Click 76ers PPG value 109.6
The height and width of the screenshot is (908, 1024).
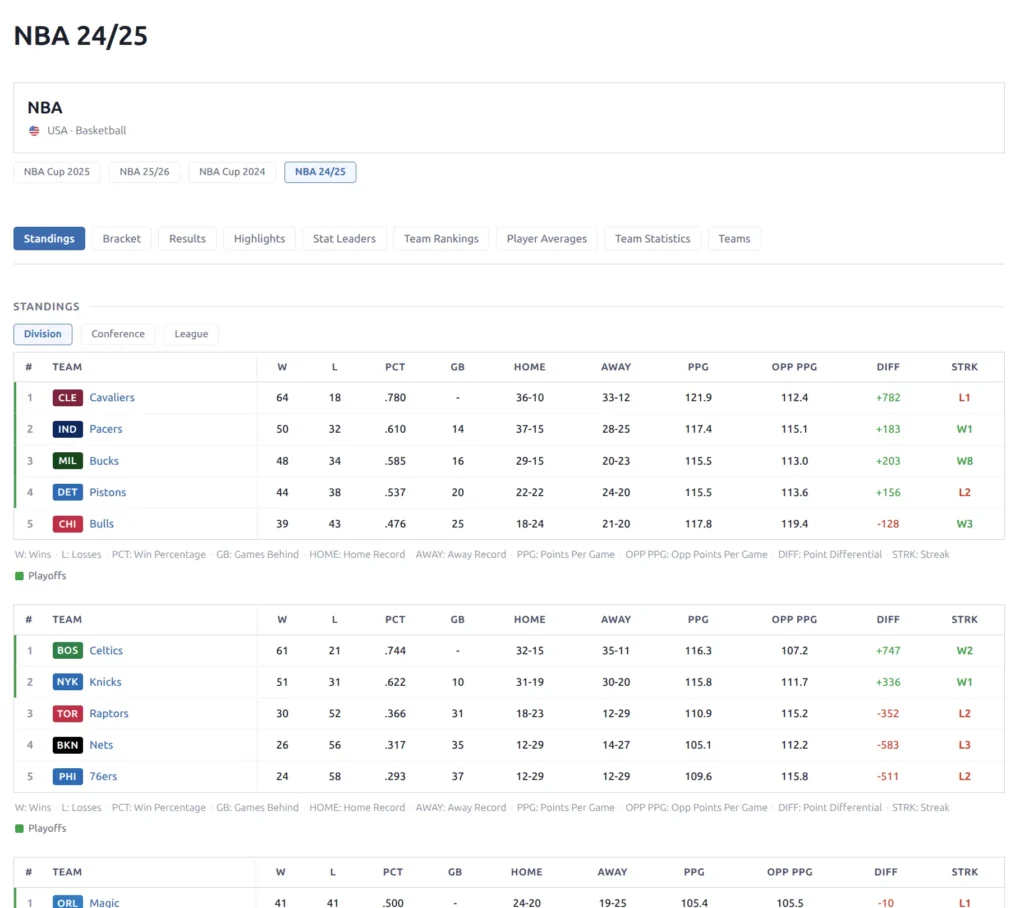[x=698, y=776]
